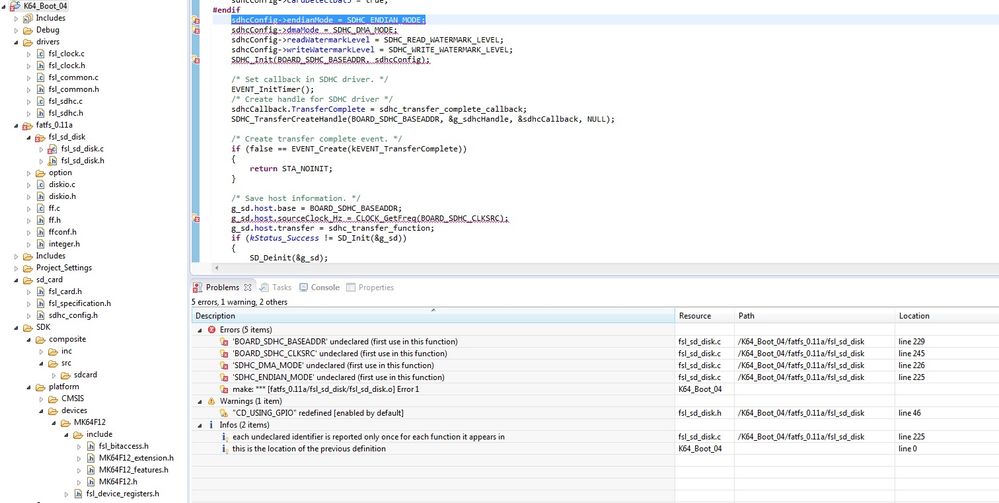The width and height of the screenshot is (999, 503).
Task: Collapse the drivers folder
Action: click(x=16, y=42)
